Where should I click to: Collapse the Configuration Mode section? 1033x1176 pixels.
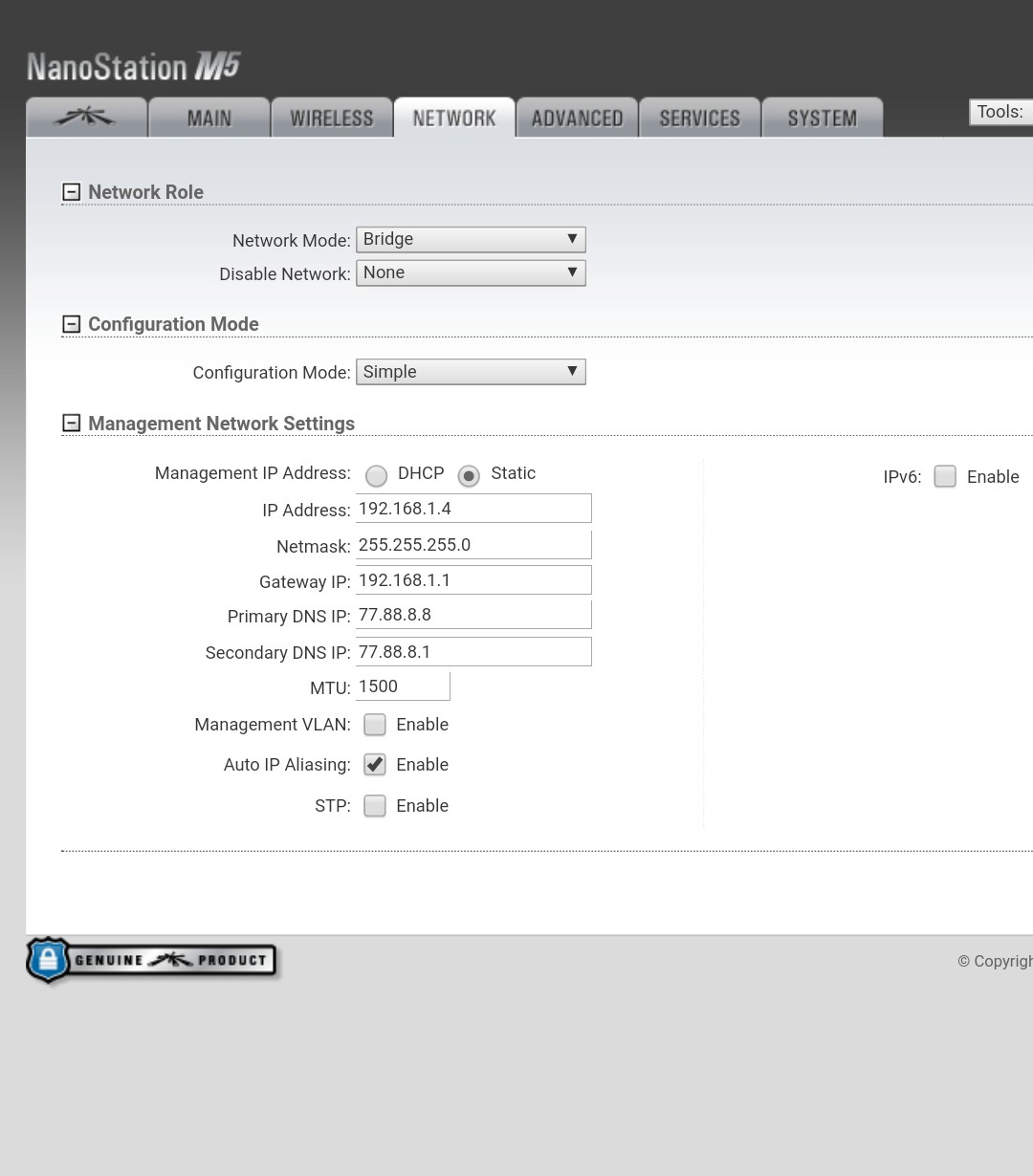point(71,324)
